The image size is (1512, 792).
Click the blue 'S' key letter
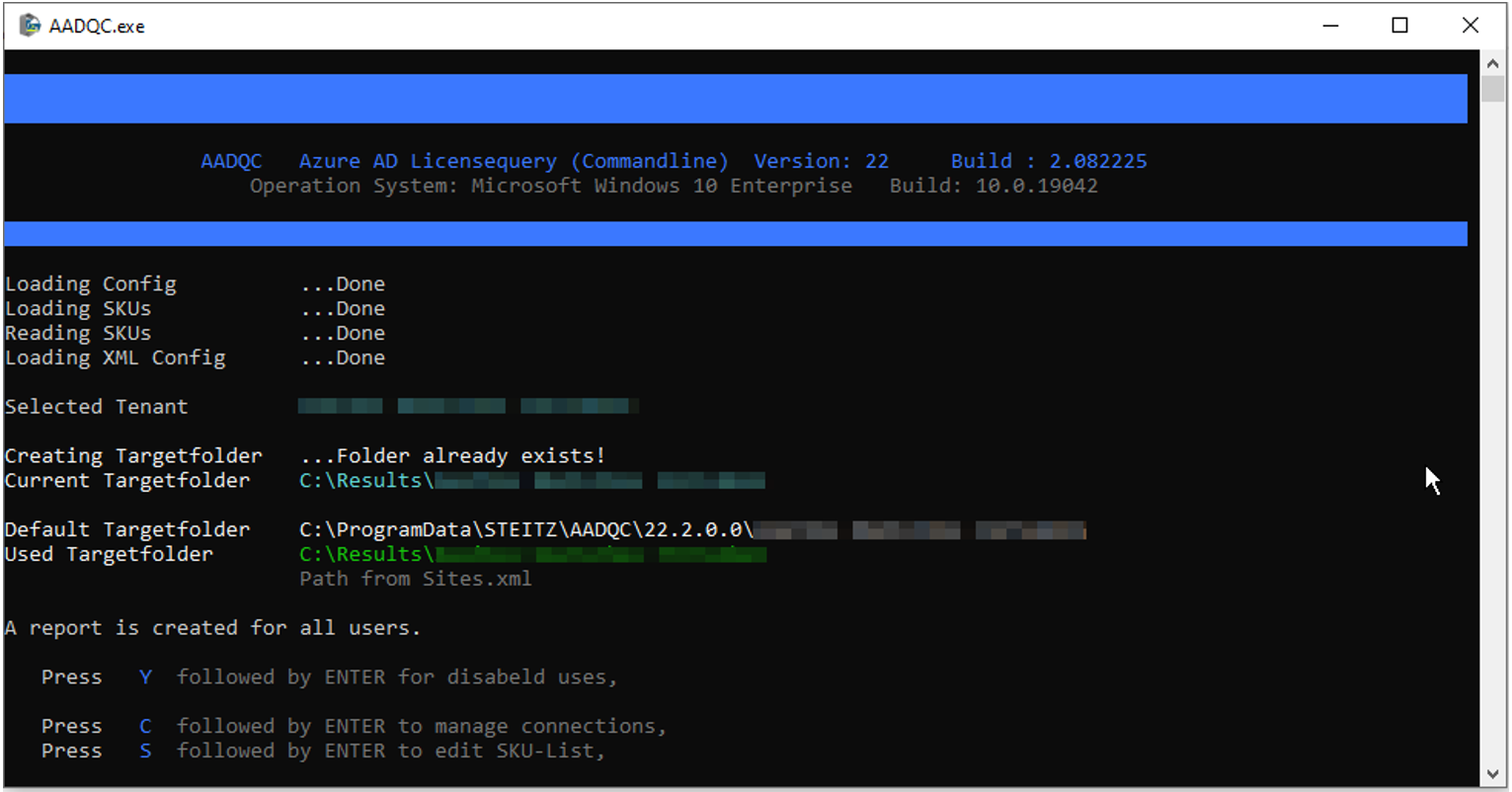tap(145, 751)
